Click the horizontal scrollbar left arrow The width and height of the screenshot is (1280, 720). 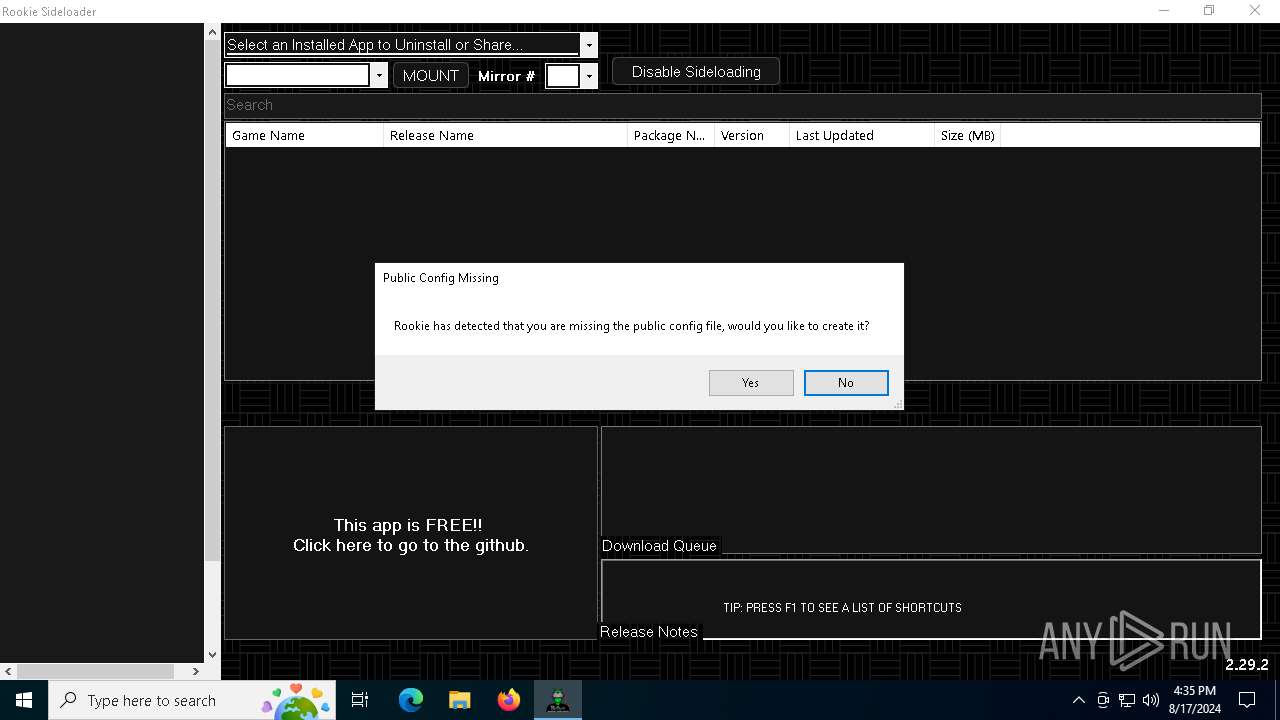pyautogui.click(x=9, y=672)
